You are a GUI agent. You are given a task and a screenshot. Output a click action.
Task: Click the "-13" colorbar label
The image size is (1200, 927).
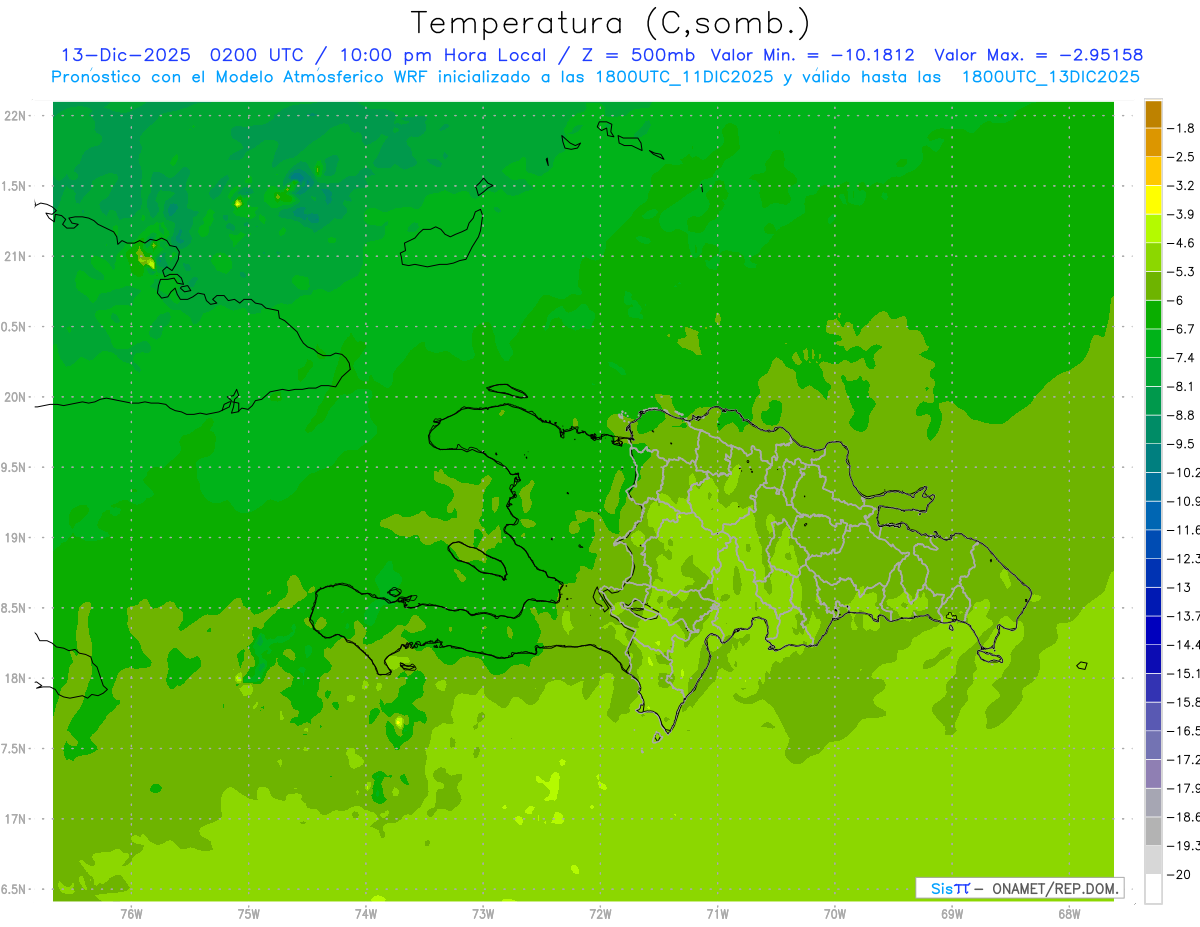1179,587
